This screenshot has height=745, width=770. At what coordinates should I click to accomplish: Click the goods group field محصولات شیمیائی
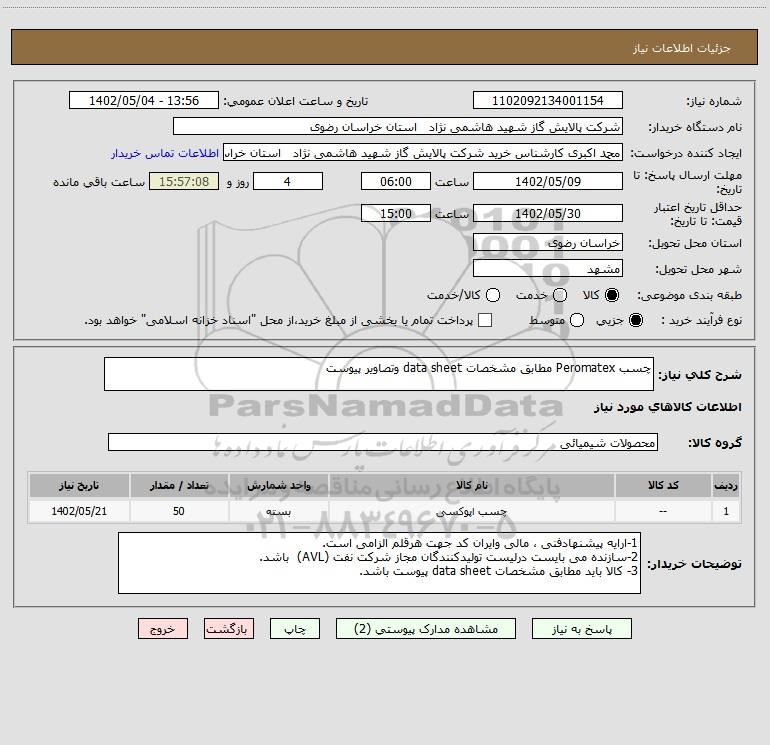pyautogui.click(x=383, y=442)
